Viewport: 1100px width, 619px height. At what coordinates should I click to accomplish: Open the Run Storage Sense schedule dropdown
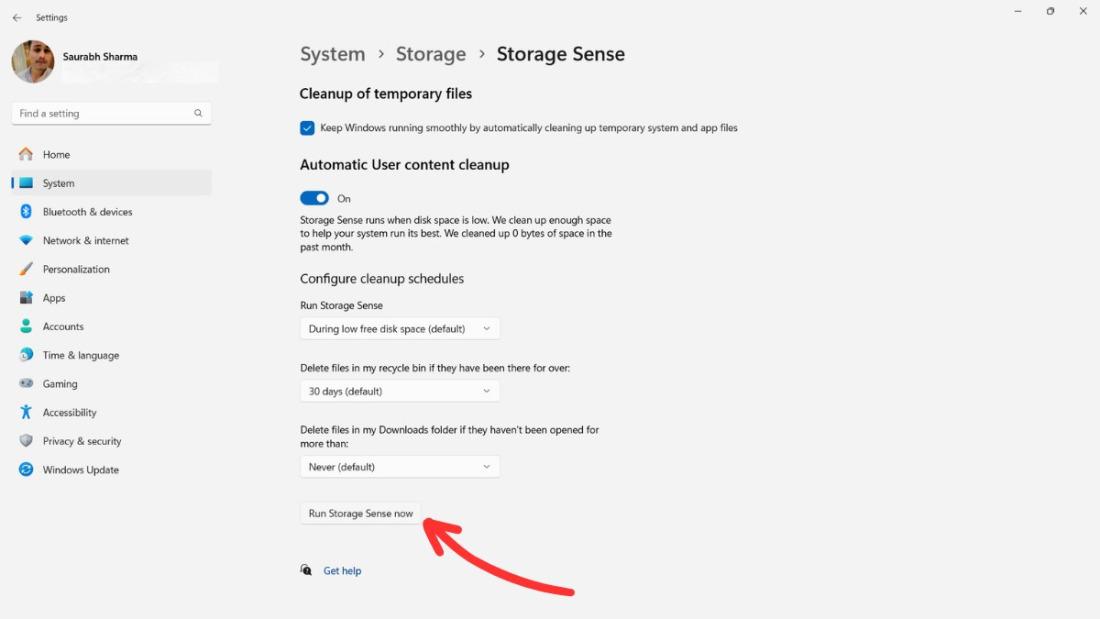(399, 328)
